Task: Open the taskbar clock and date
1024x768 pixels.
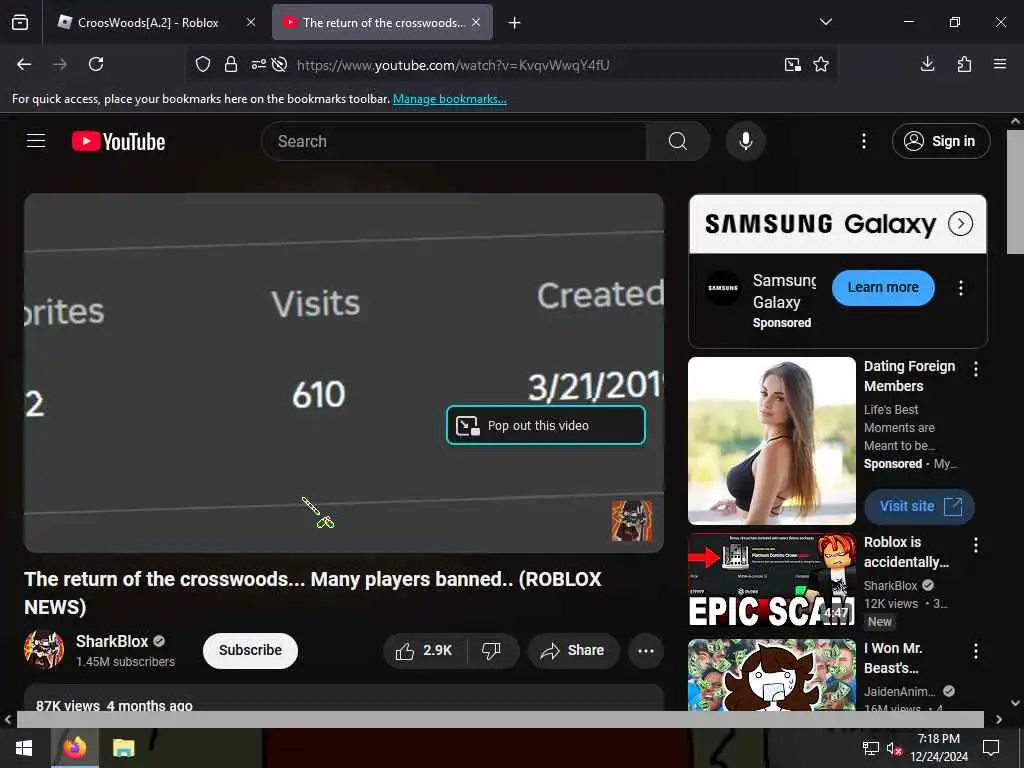Action: tap(938, 748)
